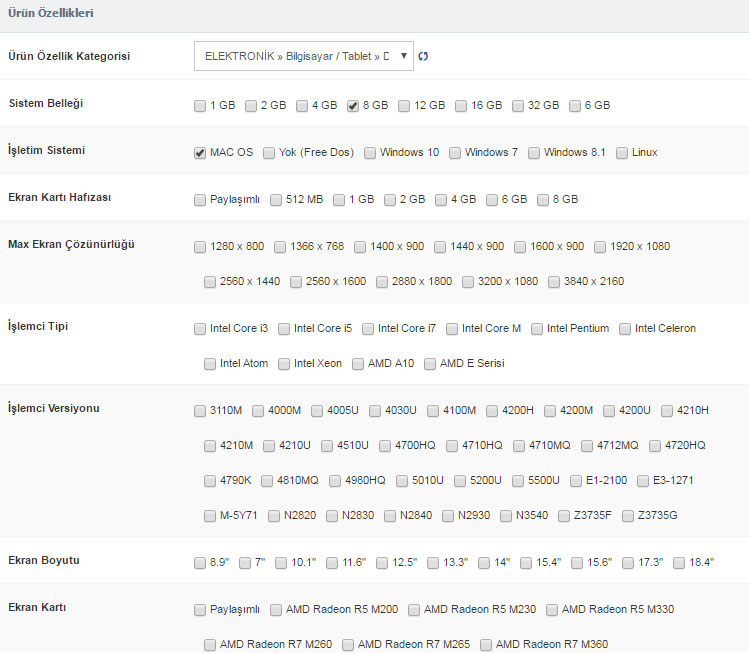Check AMD A10 processor type
The height and width of the screenshot is (653, 749).
point(358,364)
